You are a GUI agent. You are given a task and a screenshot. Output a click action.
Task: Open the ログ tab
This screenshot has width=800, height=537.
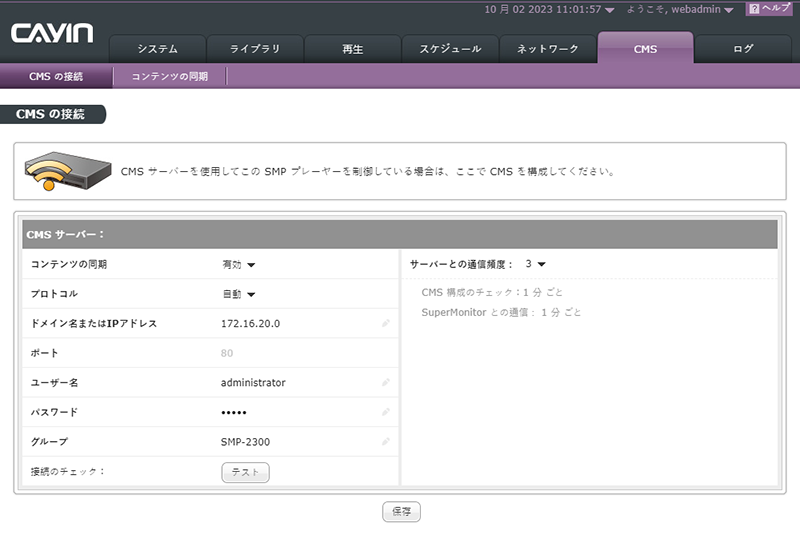click(x=743, y=48)
